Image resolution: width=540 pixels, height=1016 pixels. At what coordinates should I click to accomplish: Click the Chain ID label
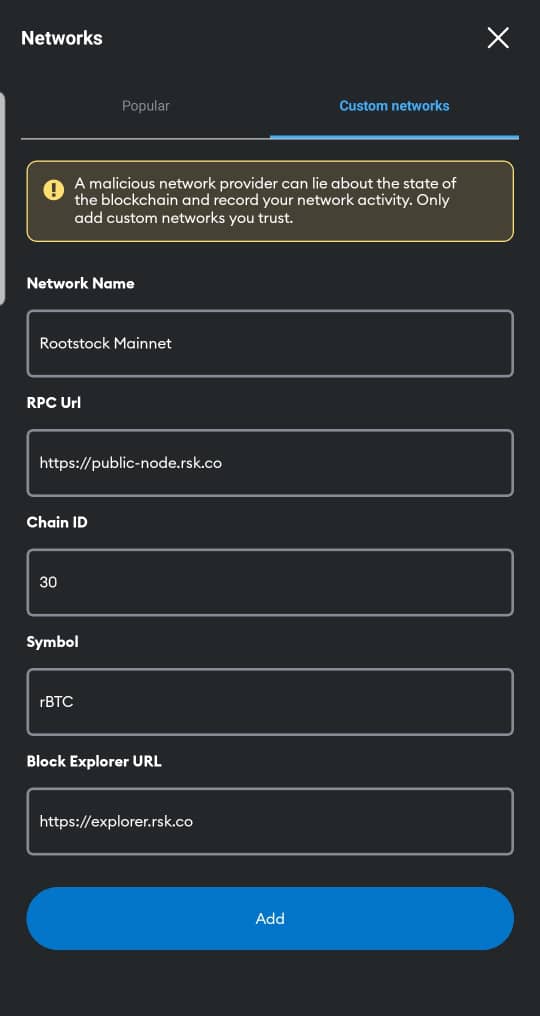coord(57,522)
